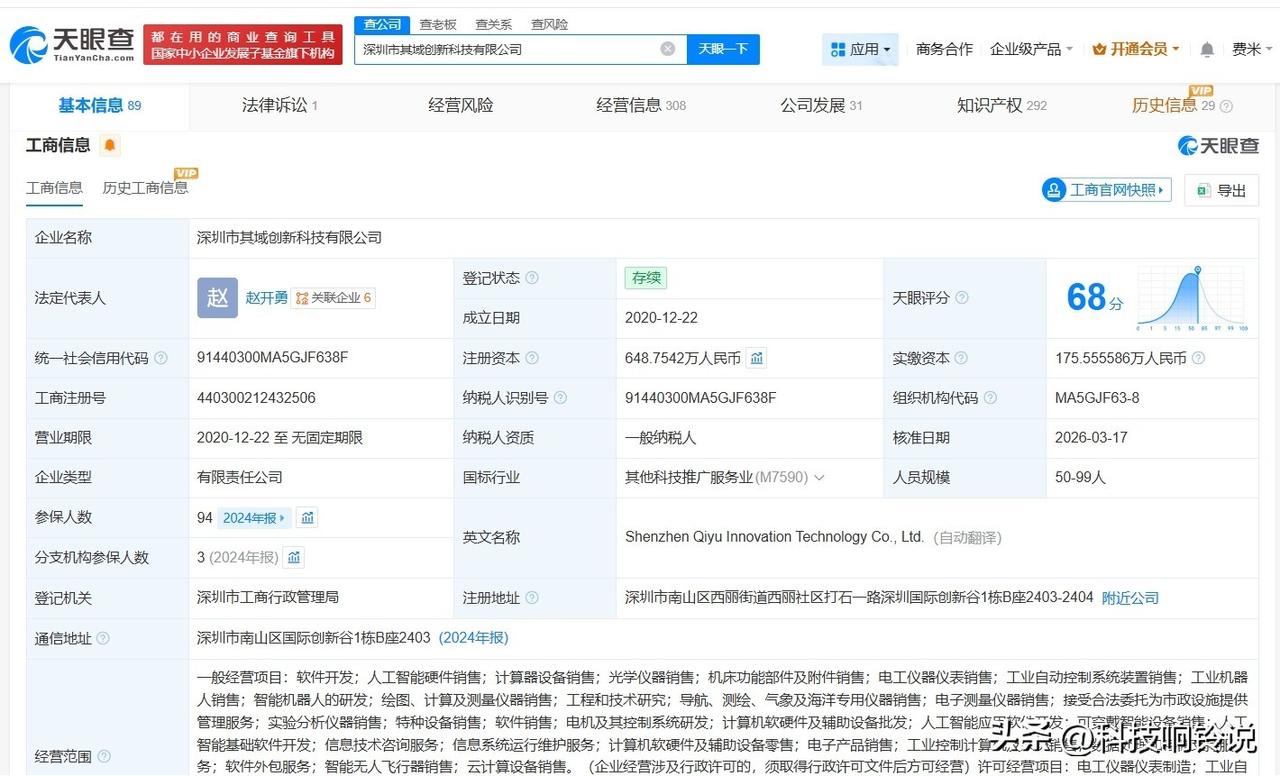Viewport: 1280px width, 776px height.
Task: Open help icon next to 注册地址
Action: tap(532, 598)
